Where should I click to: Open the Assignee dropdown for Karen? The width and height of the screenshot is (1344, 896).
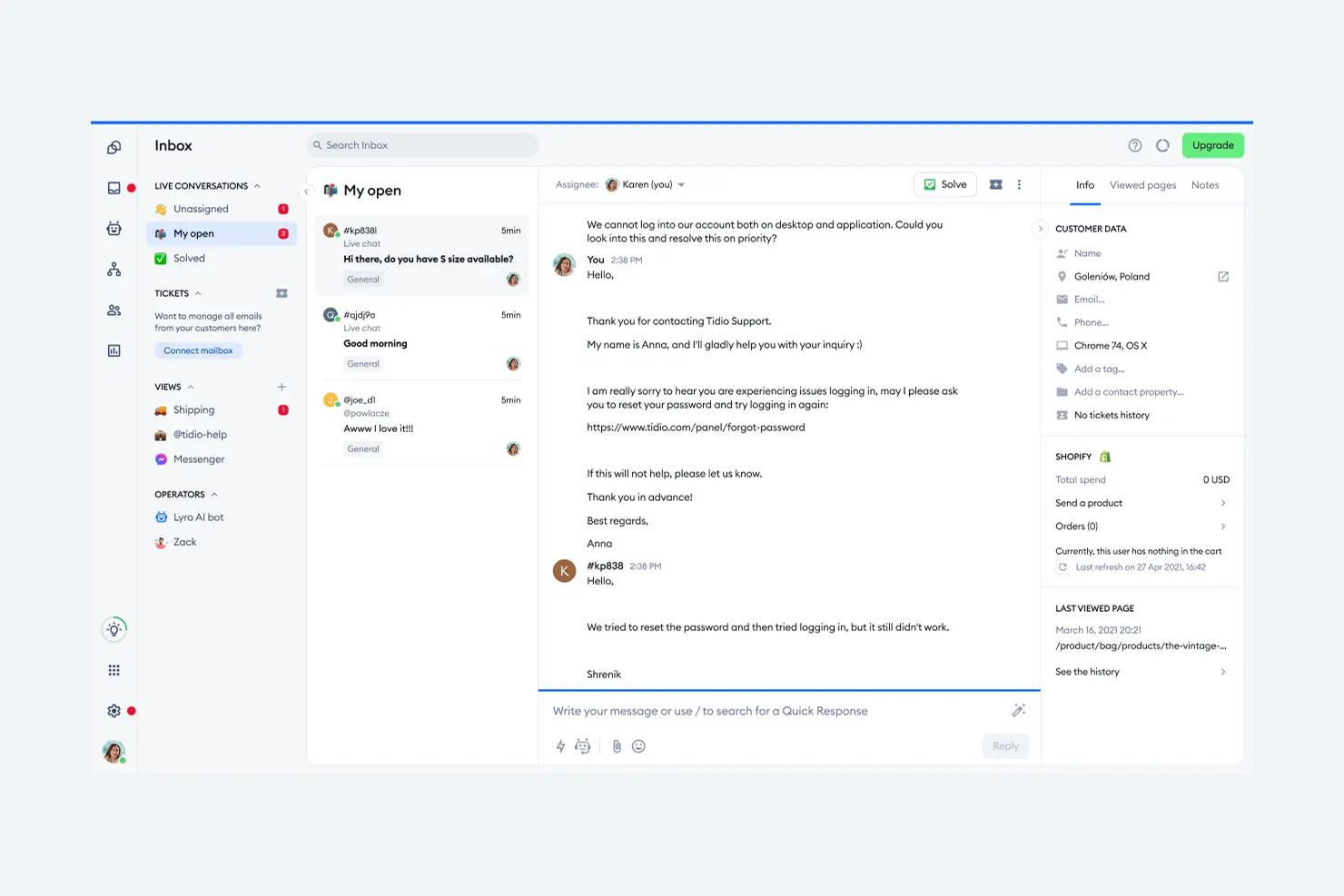coord(645,183)
